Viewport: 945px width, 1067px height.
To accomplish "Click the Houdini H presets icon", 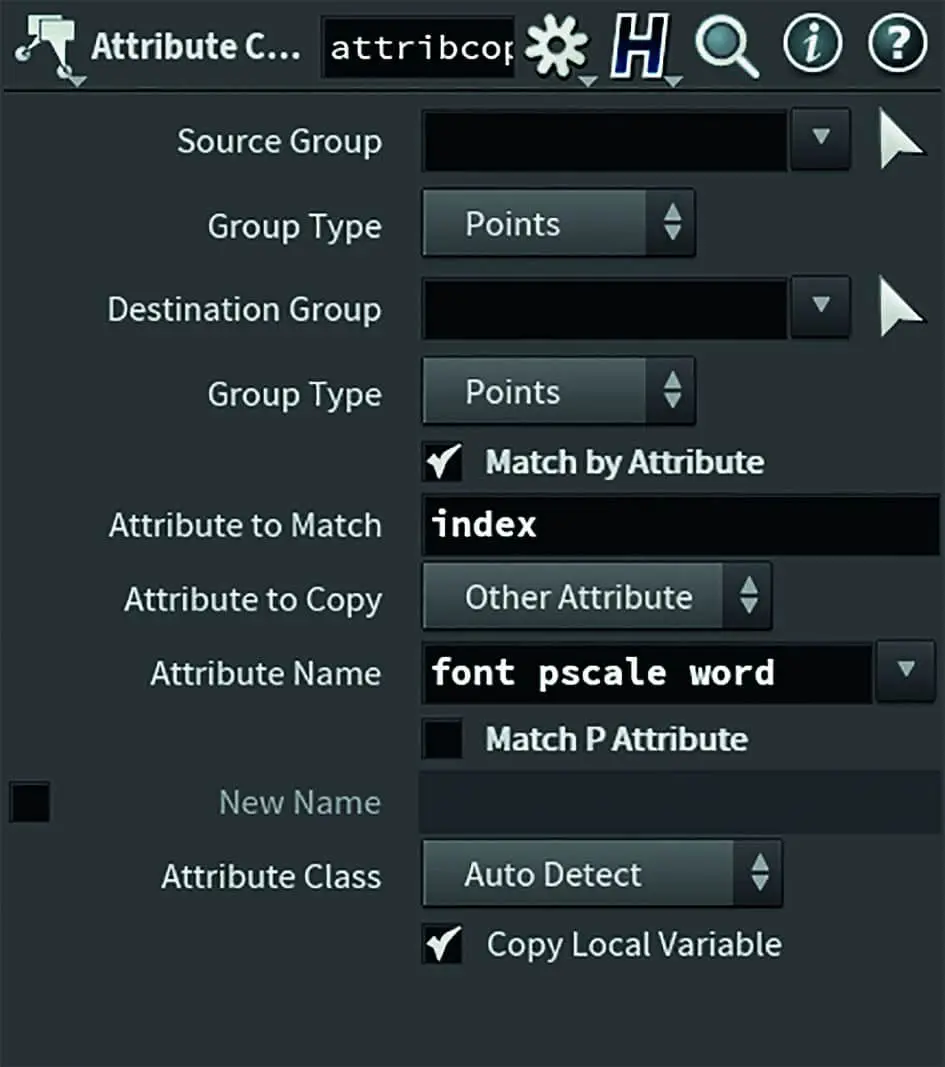I will [638, 46].
